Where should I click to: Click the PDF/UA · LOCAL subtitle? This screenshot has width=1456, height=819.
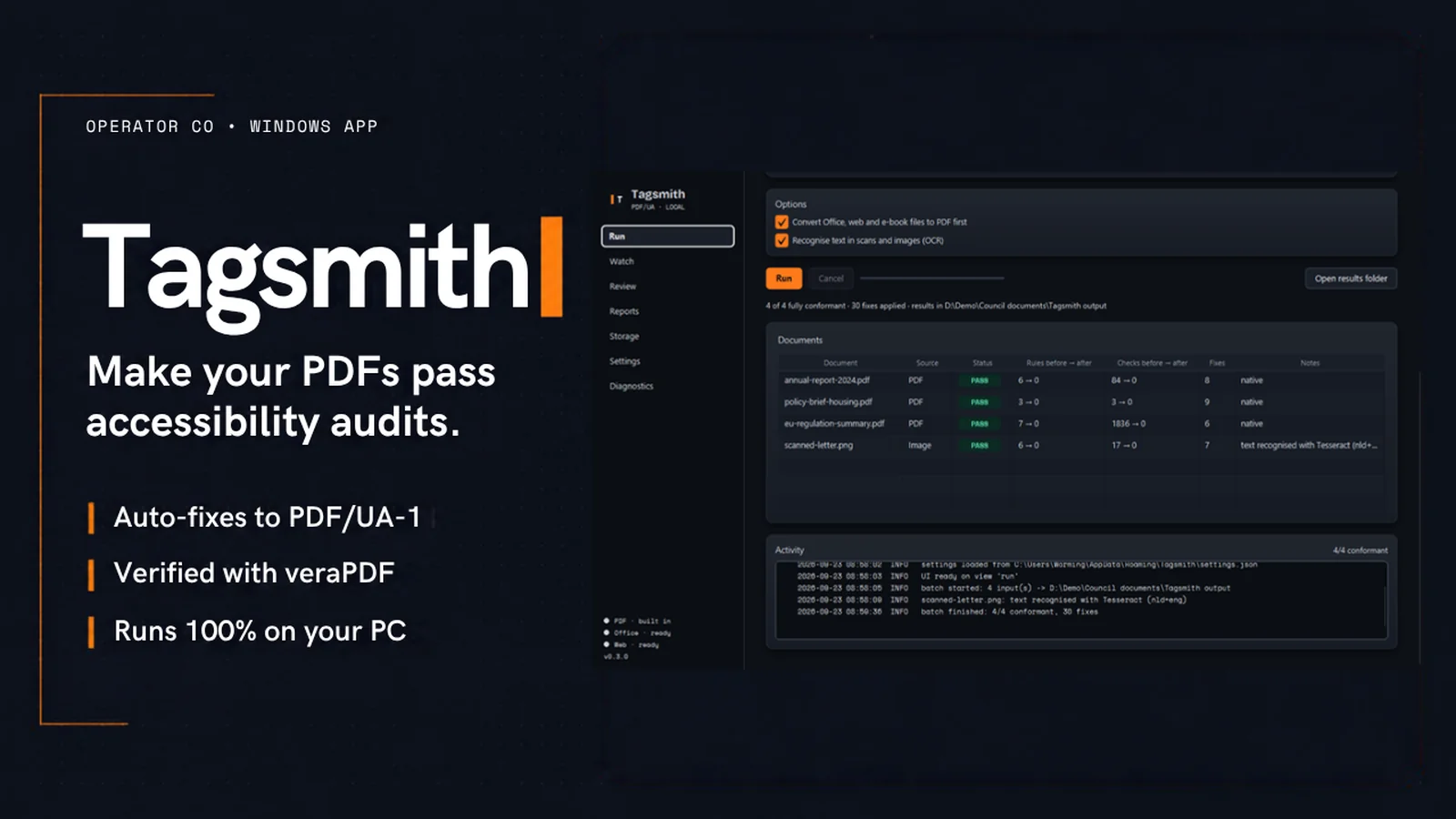[658, 207]
